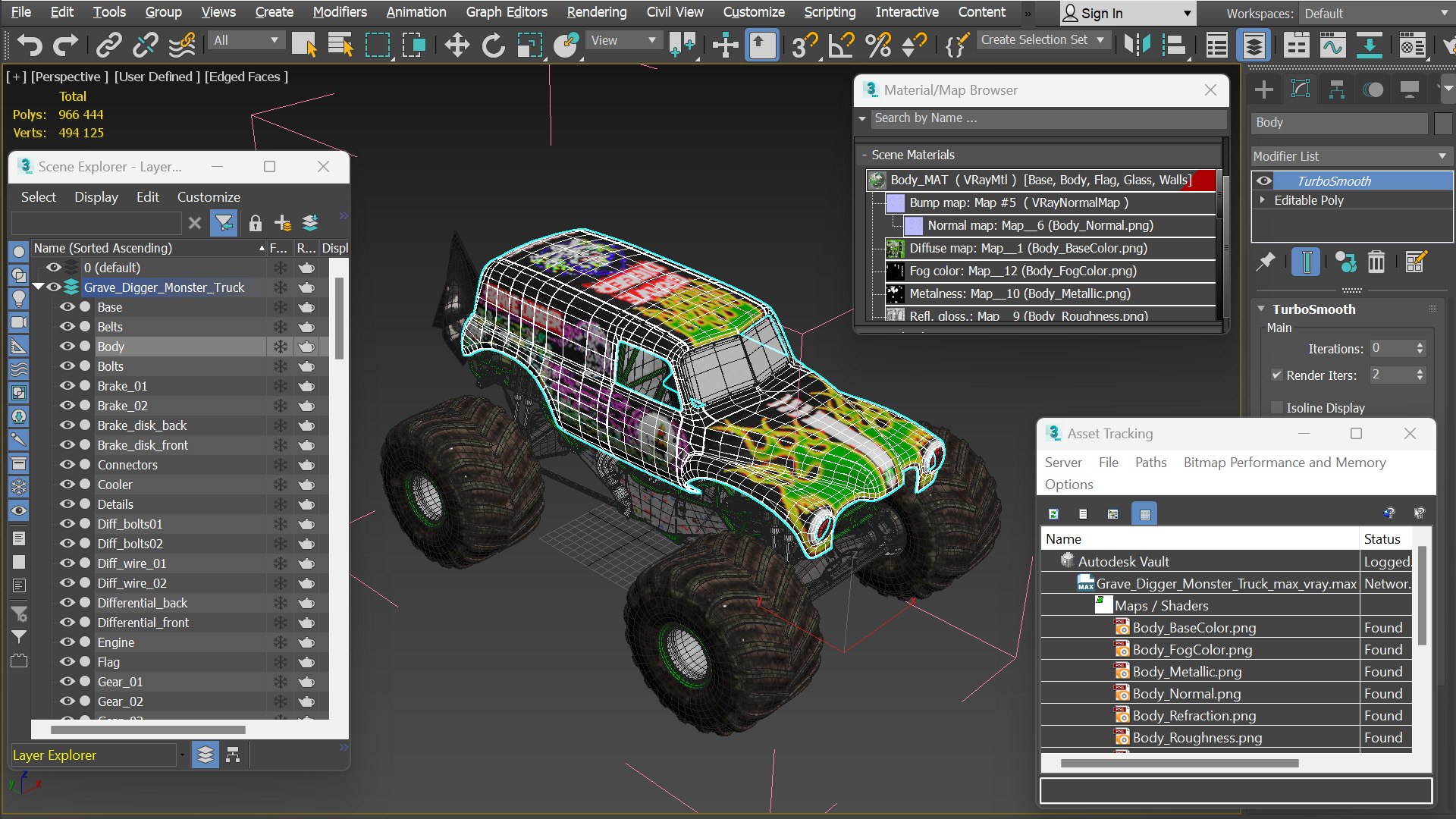Activate the Select and Rotate tool

(494, 45)
